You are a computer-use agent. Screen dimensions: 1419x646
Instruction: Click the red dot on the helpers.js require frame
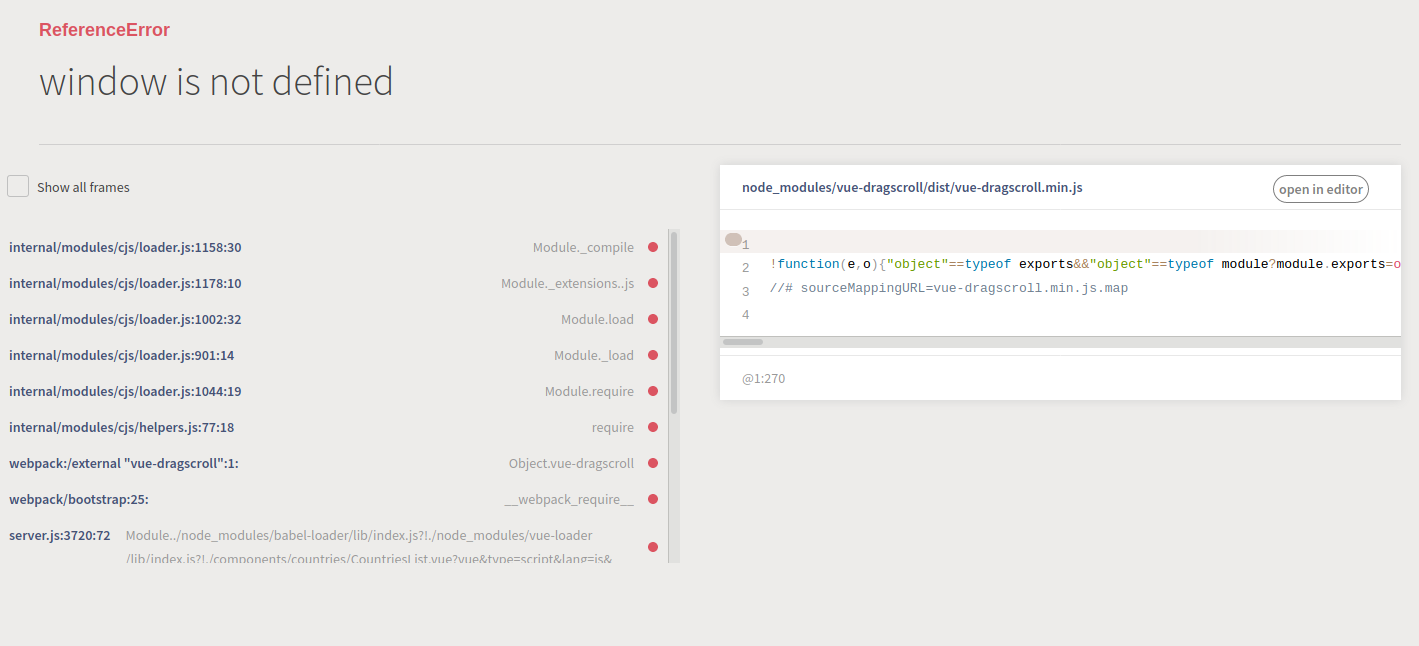(x=653, y=427)
